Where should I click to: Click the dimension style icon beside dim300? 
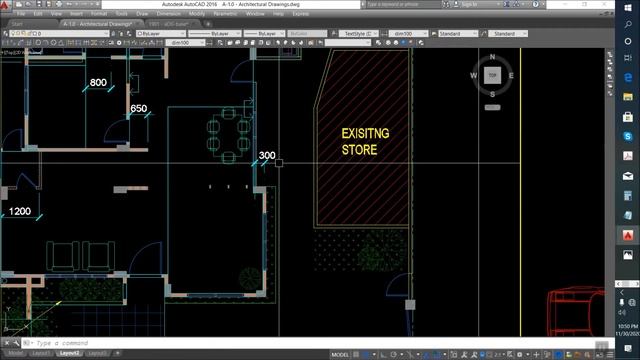point(384,33)
